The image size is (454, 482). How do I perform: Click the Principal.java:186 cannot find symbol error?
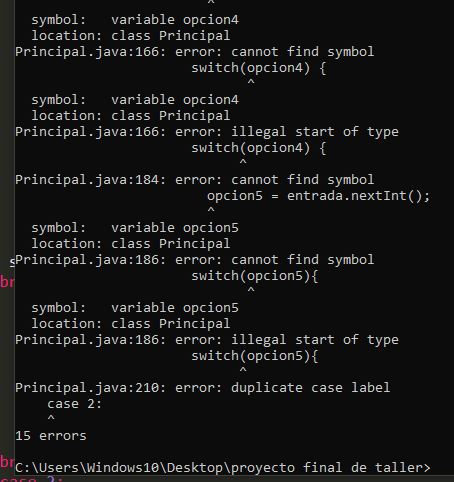195,260
